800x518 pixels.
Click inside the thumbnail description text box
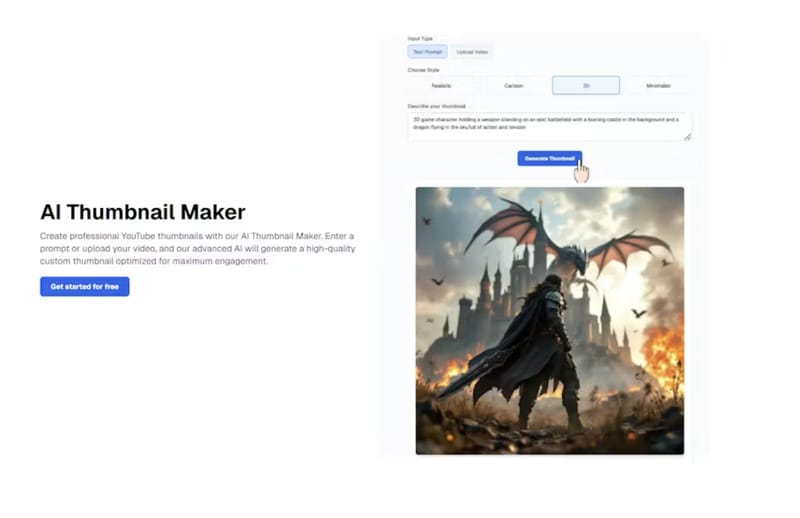coord(548,125)
